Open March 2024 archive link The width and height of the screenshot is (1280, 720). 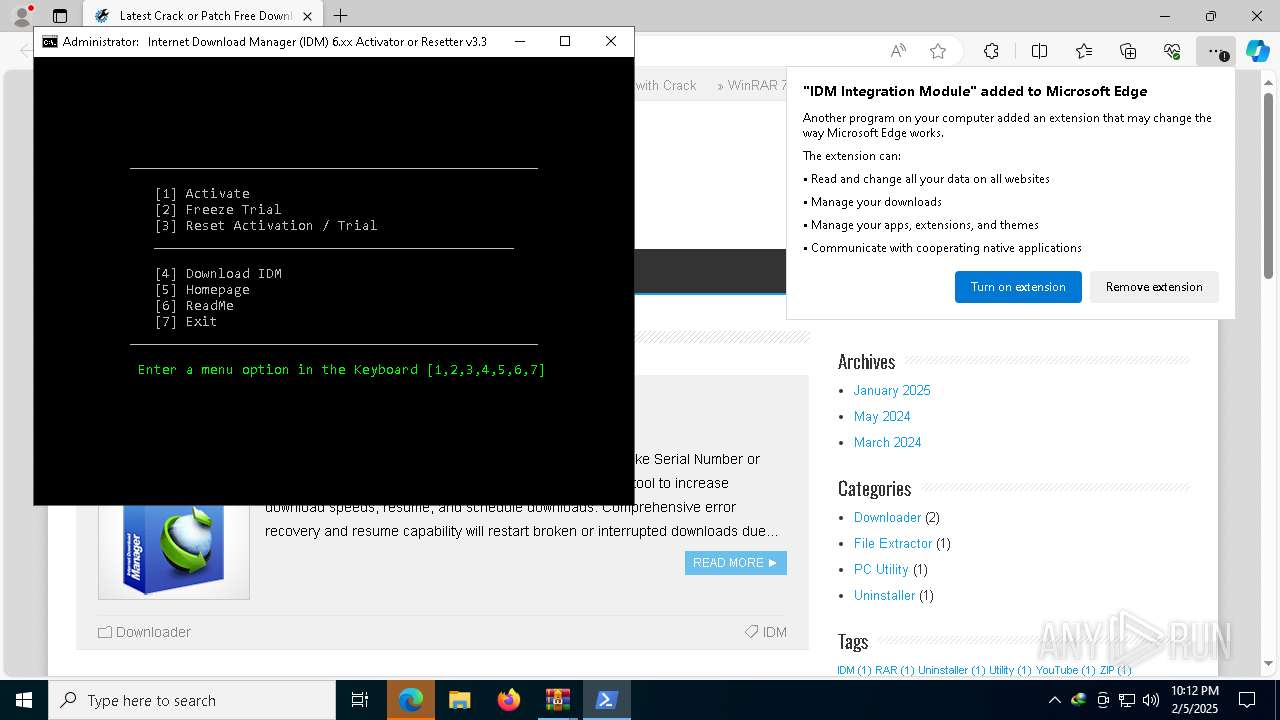click(x=887, y=442)
